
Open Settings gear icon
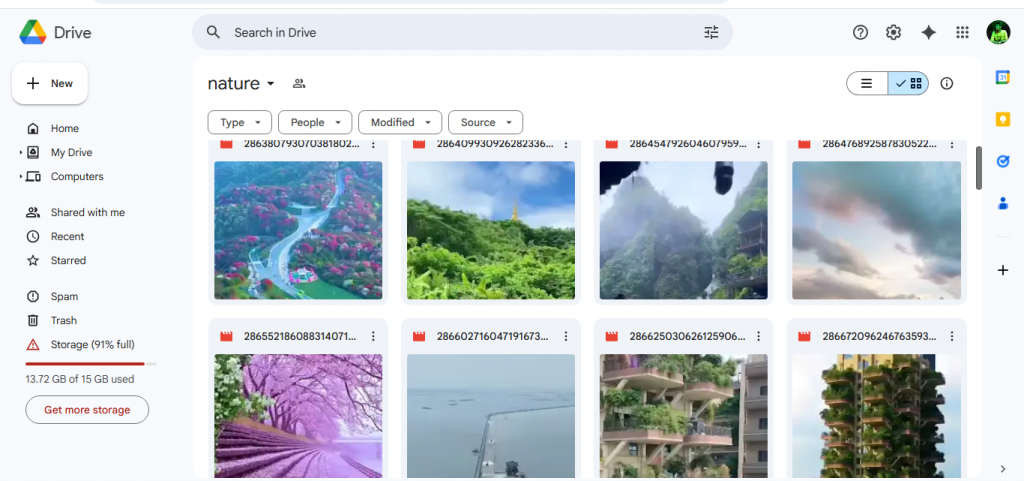click(894, 33)
